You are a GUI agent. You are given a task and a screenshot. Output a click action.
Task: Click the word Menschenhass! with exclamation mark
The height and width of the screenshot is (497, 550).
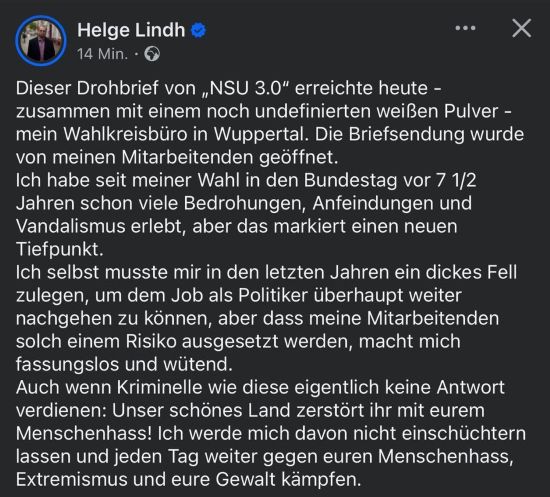84,434
